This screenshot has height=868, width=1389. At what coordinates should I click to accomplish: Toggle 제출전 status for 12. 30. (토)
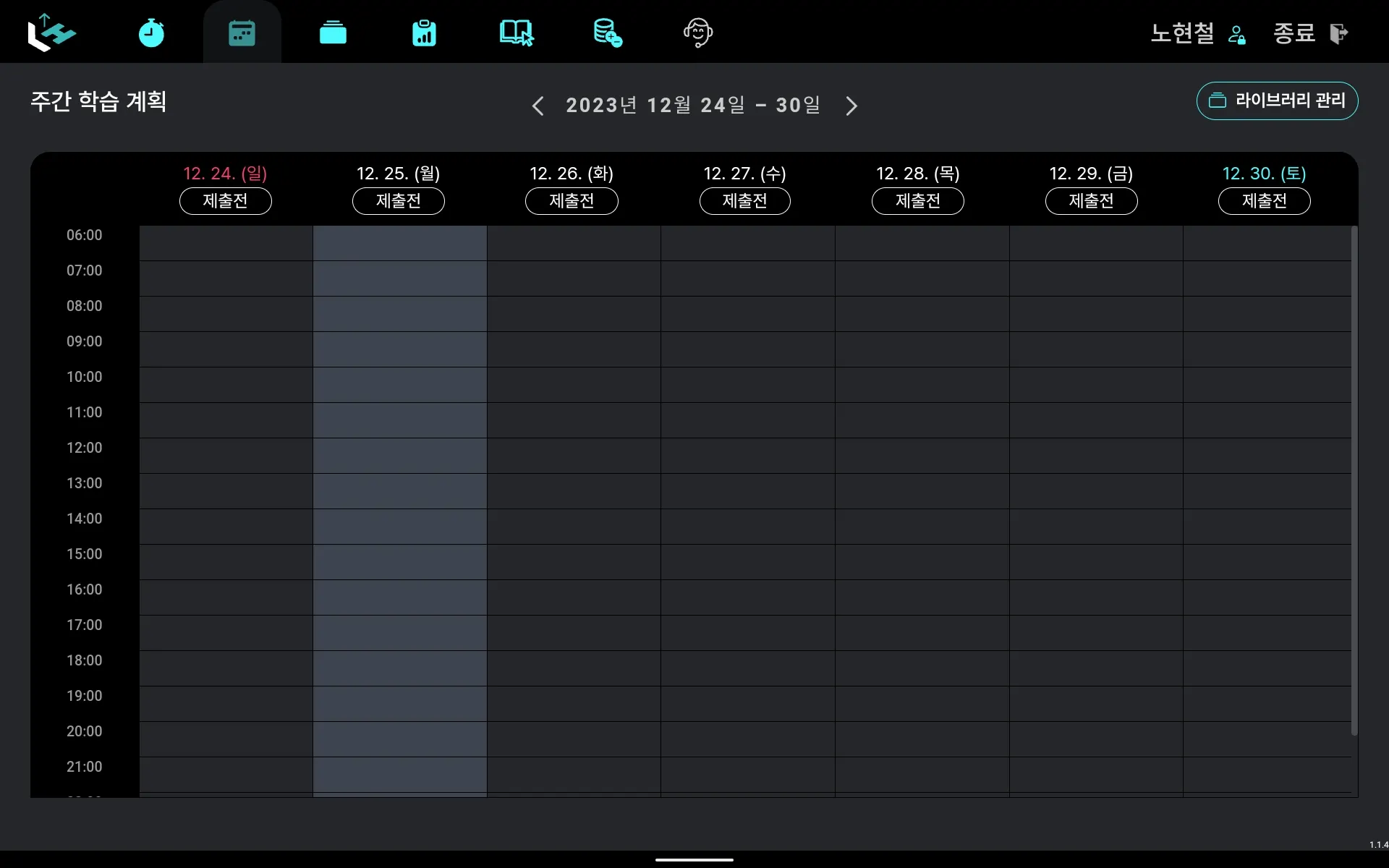click(x=1264, y=201)
